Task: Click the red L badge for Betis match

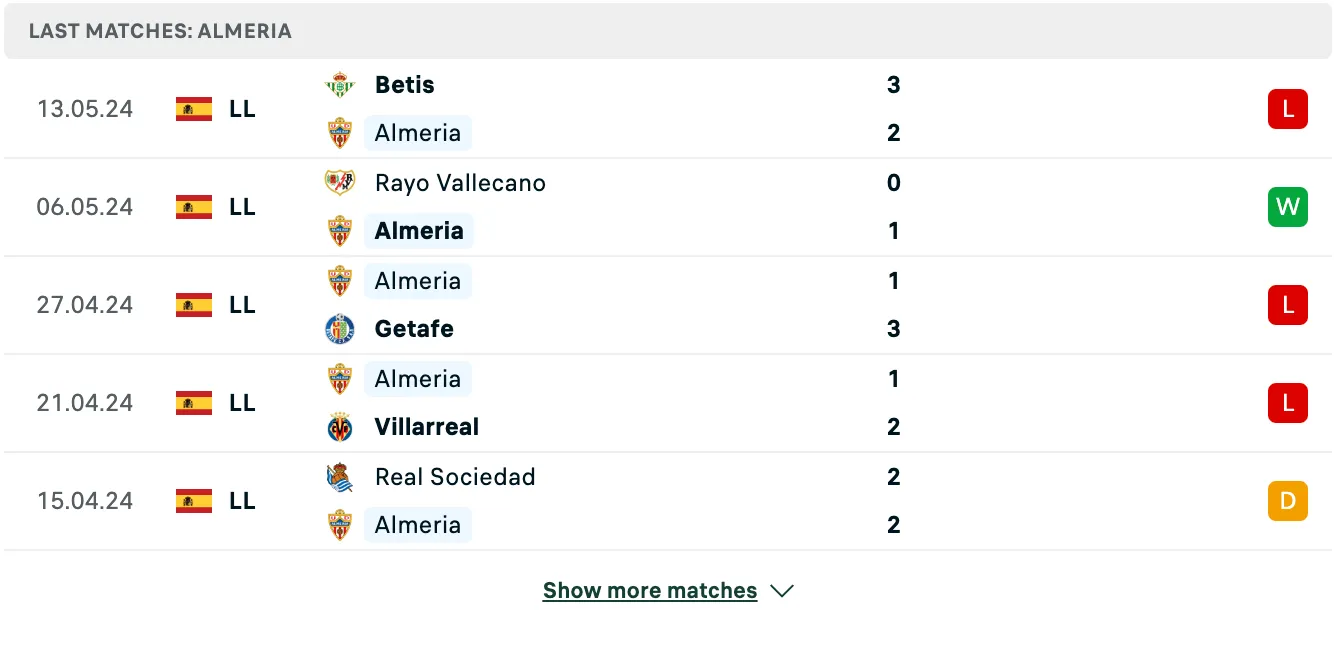Action: (1288, 109)
